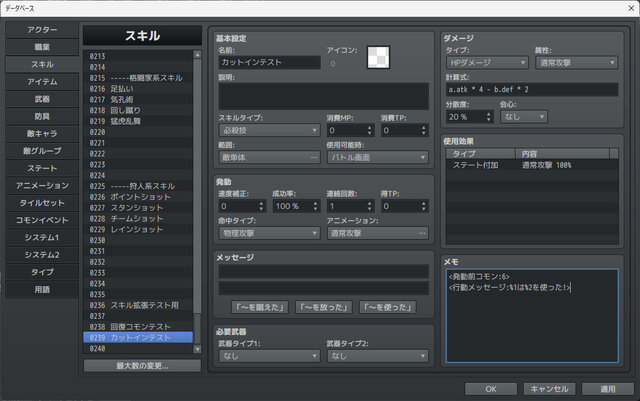Adjust the 速度補正 stepper arrows

pyautogui.click(x=261, y=206)
